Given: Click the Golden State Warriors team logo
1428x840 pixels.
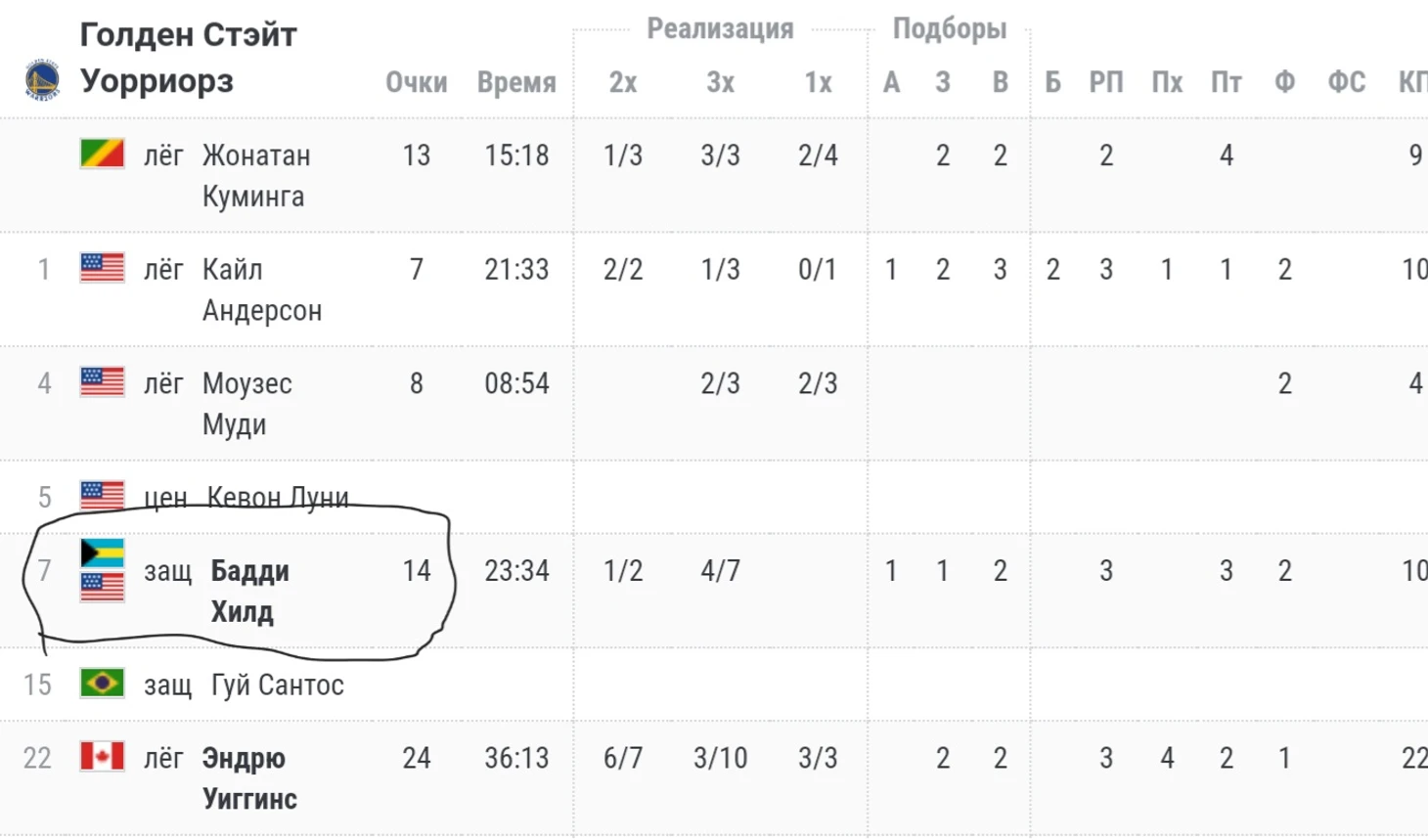Looking at the screenshot, I should (x=42, y=79).
